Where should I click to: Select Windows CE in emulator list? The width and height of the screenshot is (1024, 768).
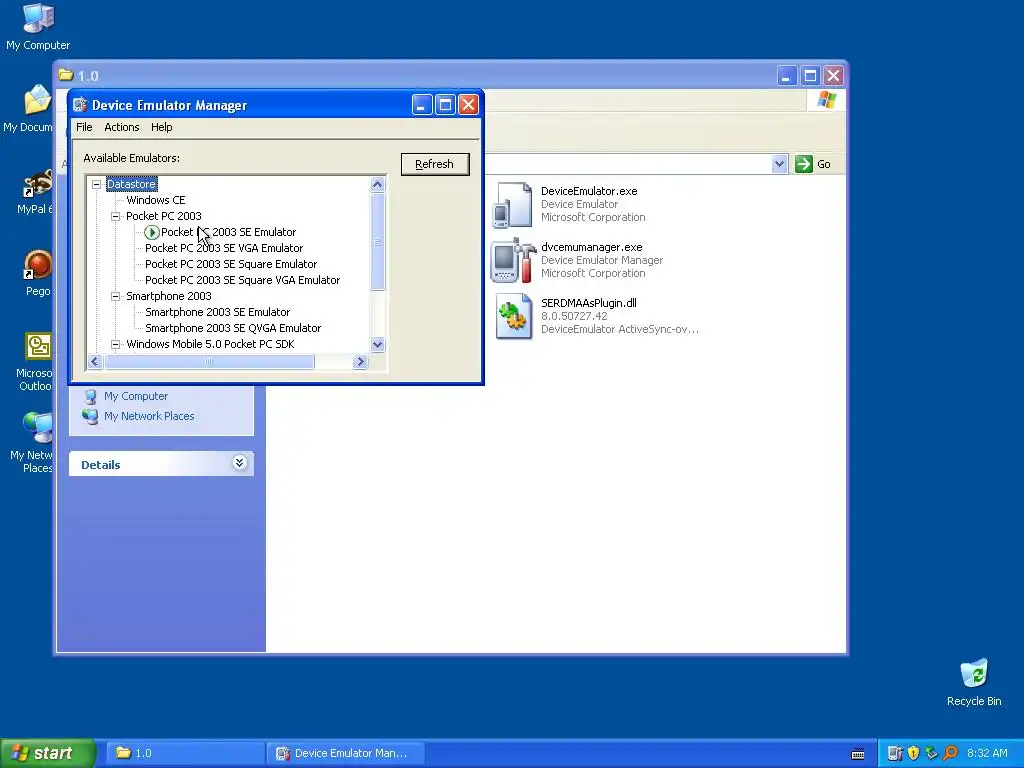coord(155,200)
